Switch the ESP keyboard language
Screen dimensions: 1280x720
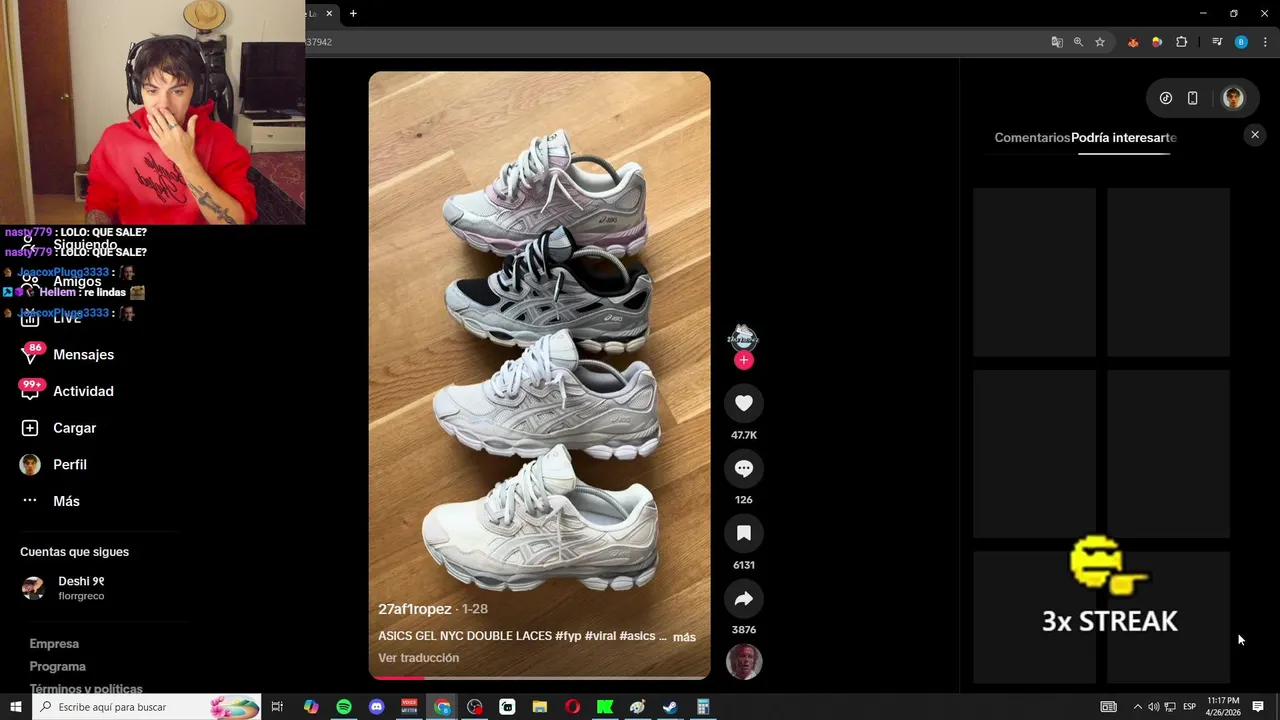(x=1190, y=707)
